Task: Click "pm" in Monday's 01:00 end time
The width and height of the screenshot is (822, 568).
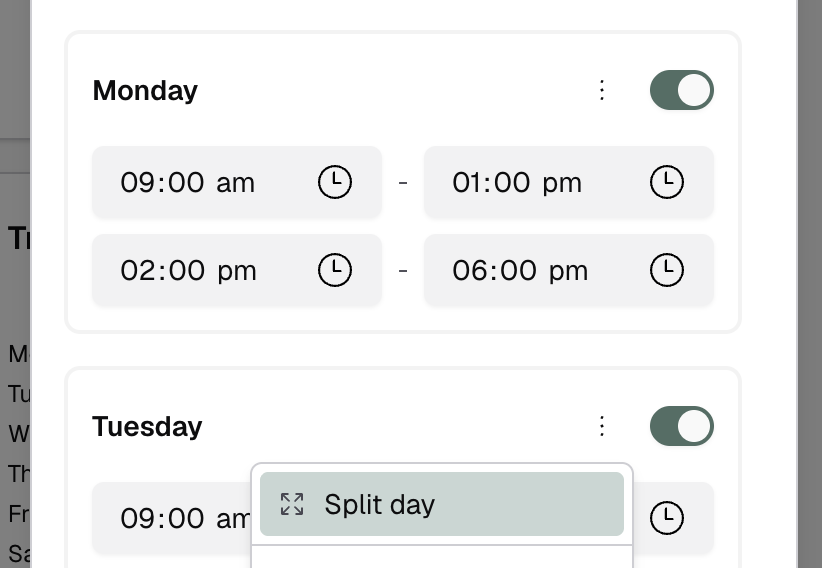Action: (x=562, y=183)
